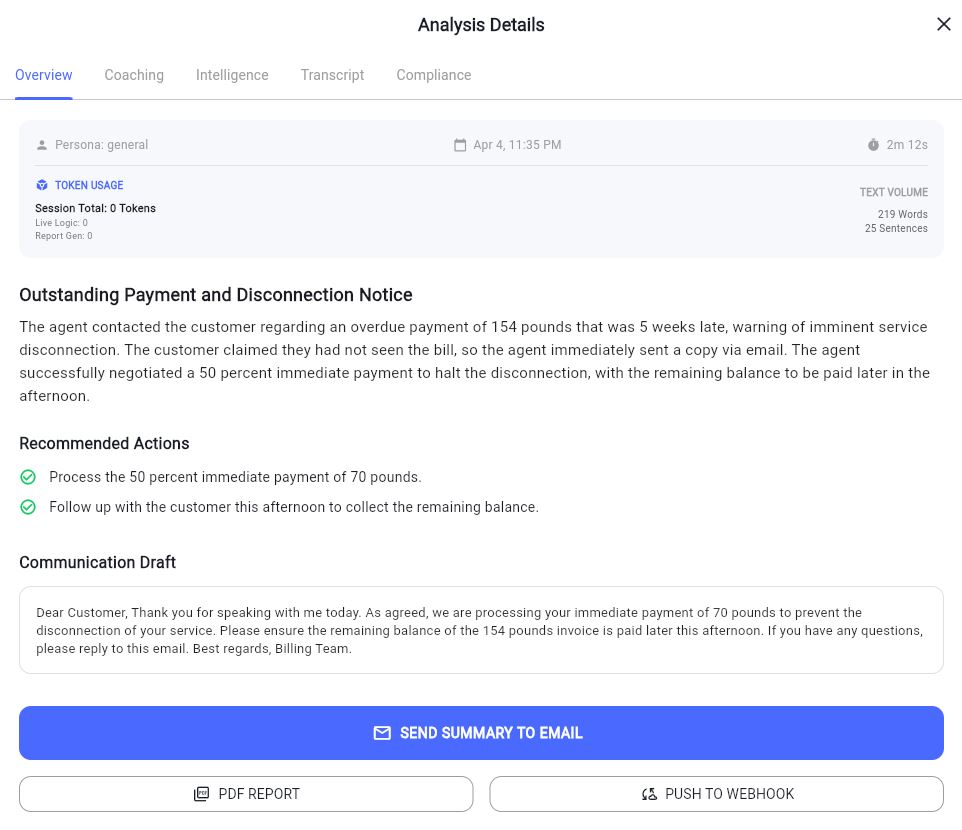
Task: Select the 'Live Logic: 0' line
Action: (x=61, y=223)
